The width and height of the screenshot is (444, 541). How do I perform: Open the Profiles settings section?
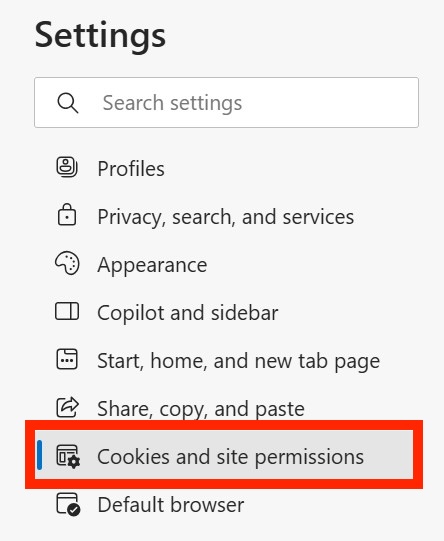(131, 169)
